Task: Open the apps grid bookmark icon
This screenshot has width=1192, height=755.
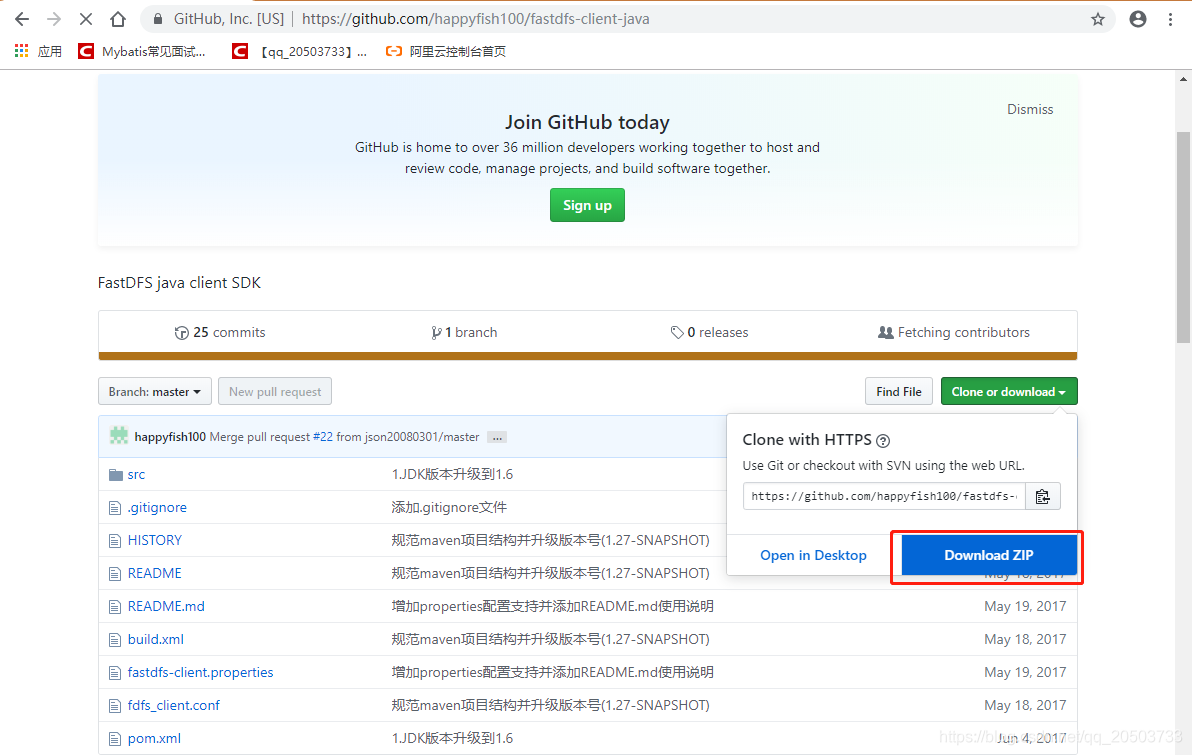Action: point(21,51)
